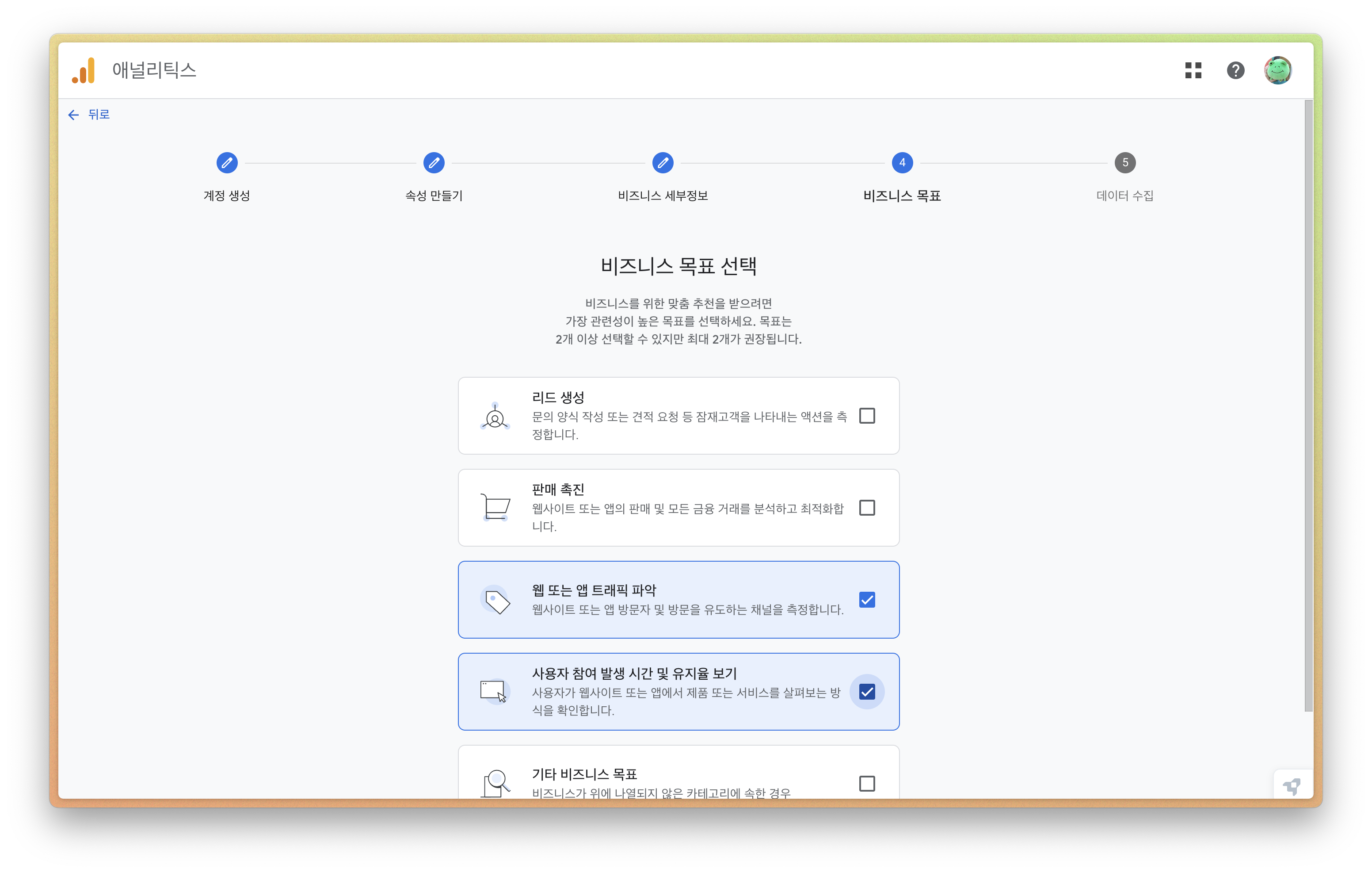1372x873 pixels.
Task: Uncheck 웹 또는 앱 트래픽 파악 checkbox
Action: tap(867, 600)
